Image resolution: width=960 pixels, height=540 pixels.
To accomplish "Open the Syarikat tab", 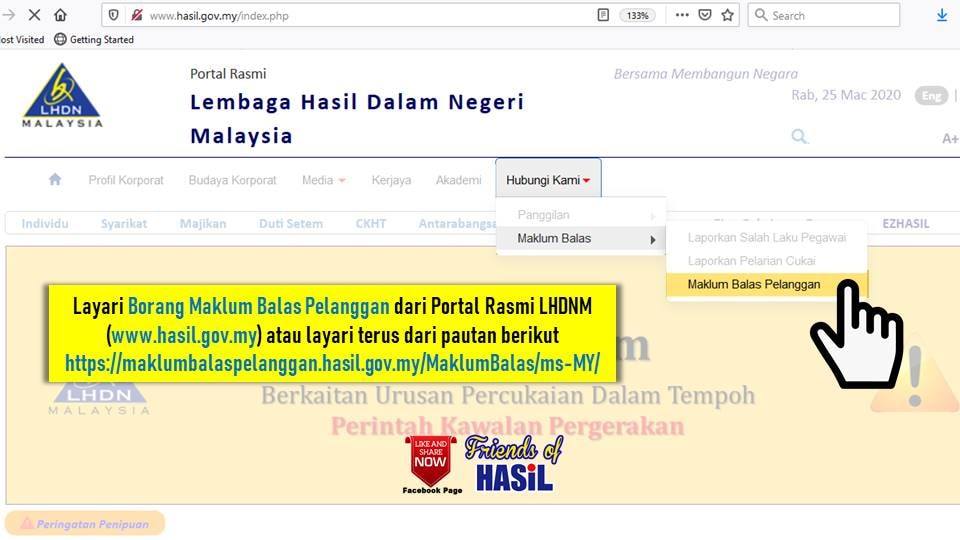I will point(124,223).
